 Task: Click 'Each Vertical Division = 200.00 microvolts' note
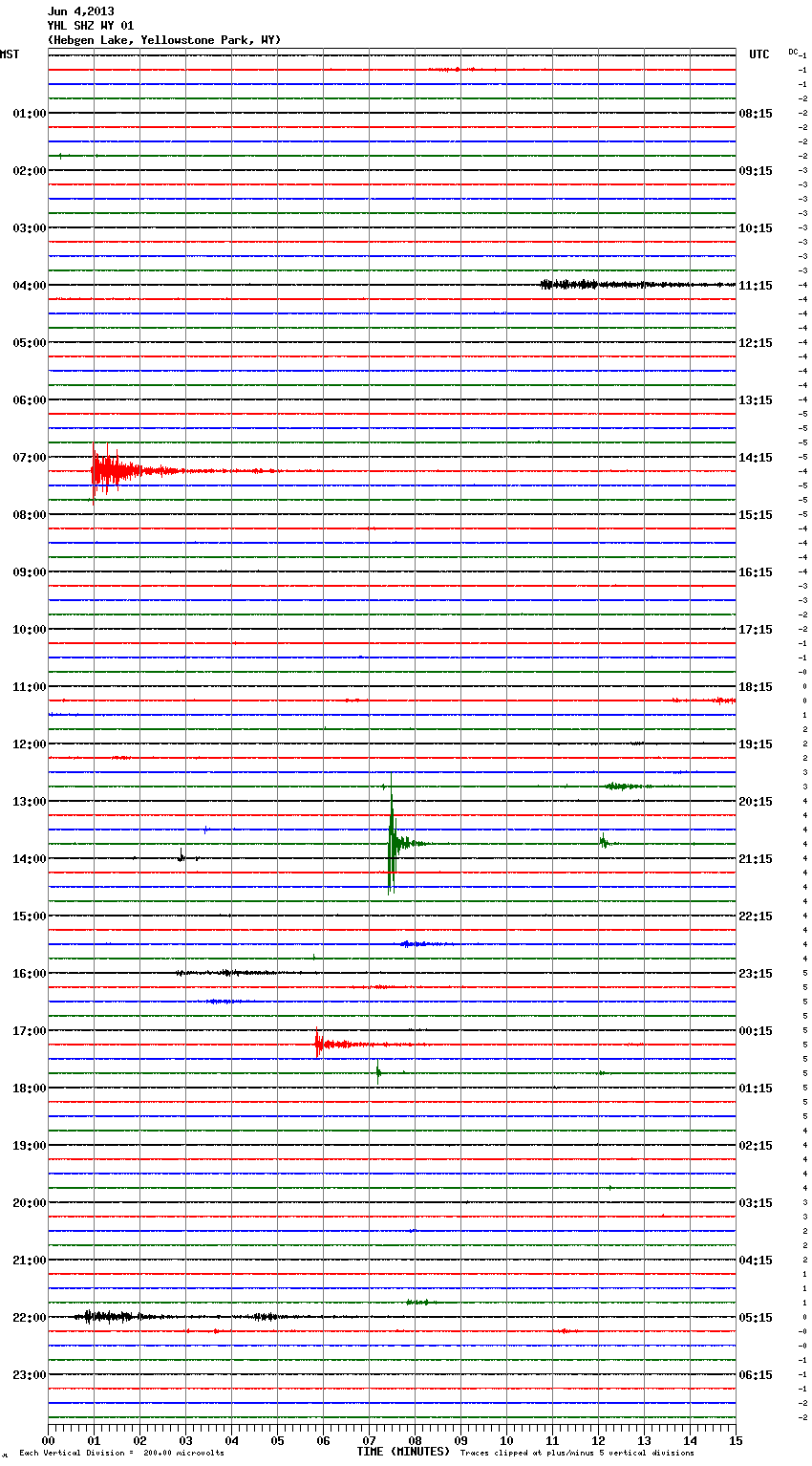coord(121,1453)
